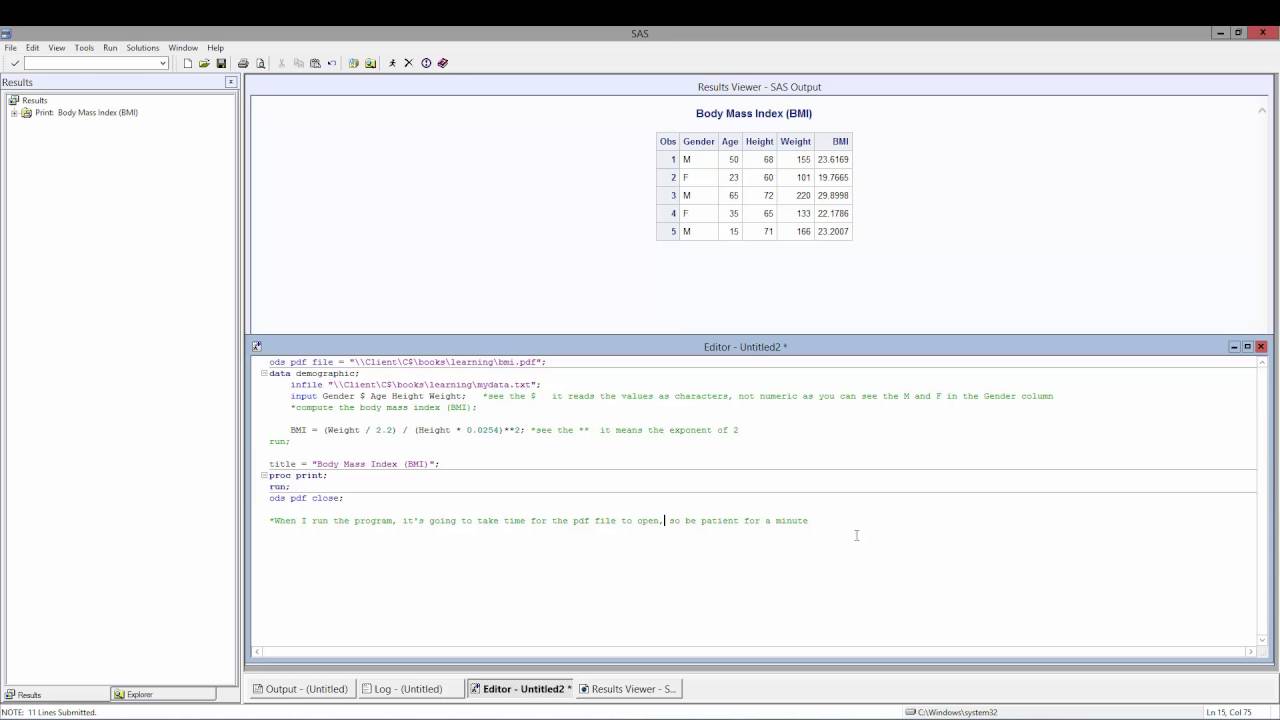Click the Break exclamation icon

[x=426, y=63]
